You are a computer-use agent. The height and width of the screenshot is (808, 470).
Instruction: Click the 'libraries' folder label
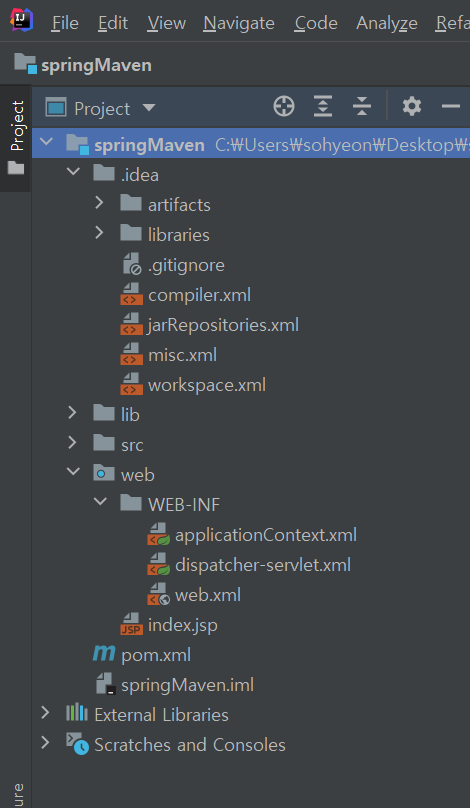(179, 235)
